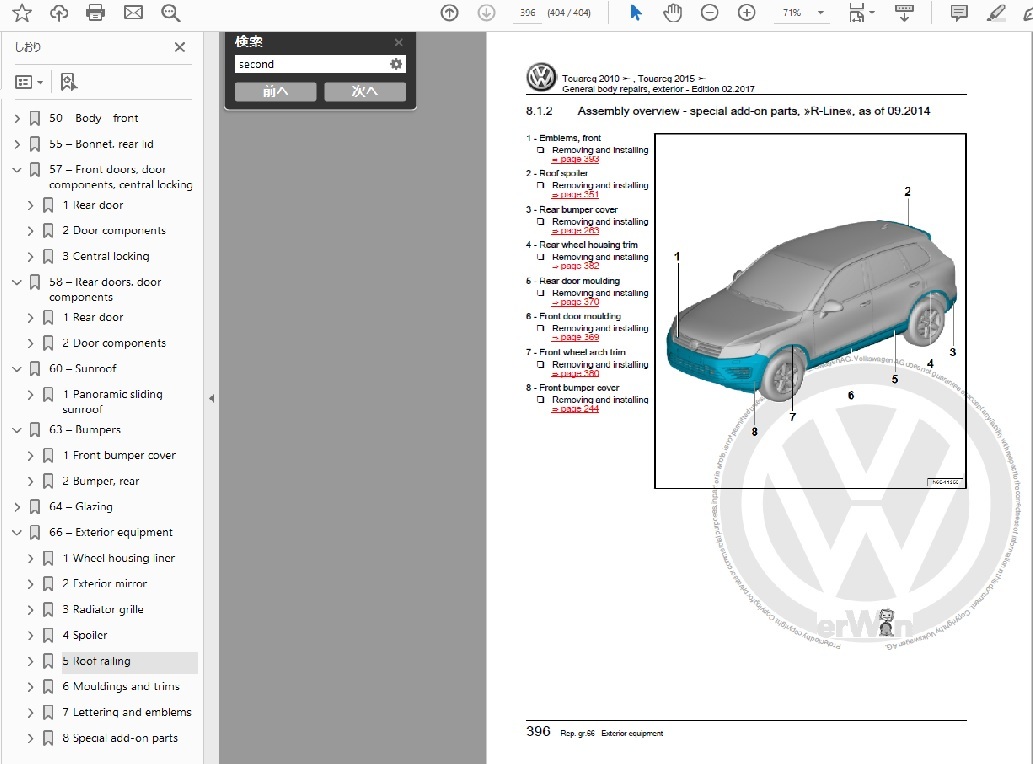This screenshot has width=1033, height=764.
Task: Click the previous result button 前へ
Action: (275, 92)
